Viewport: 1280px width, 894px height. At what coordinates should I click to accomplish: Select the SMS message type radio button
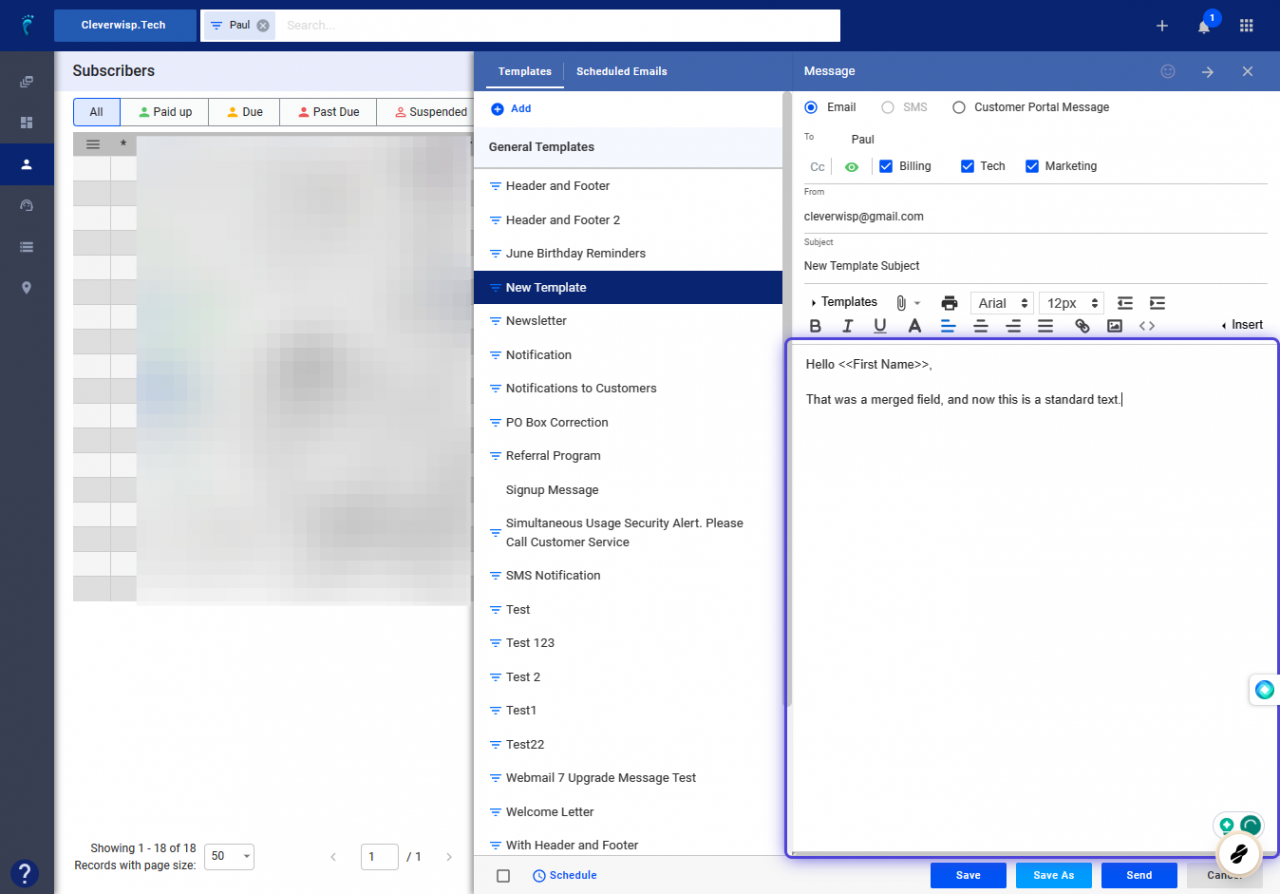(x=886, y=107)
